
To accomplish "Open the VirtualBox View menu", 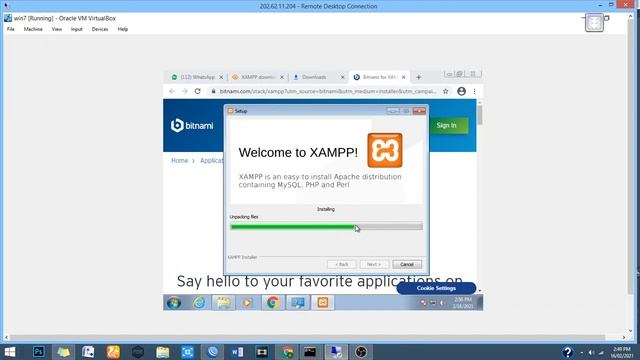I will pyautogui.click(x=57, y=29).
